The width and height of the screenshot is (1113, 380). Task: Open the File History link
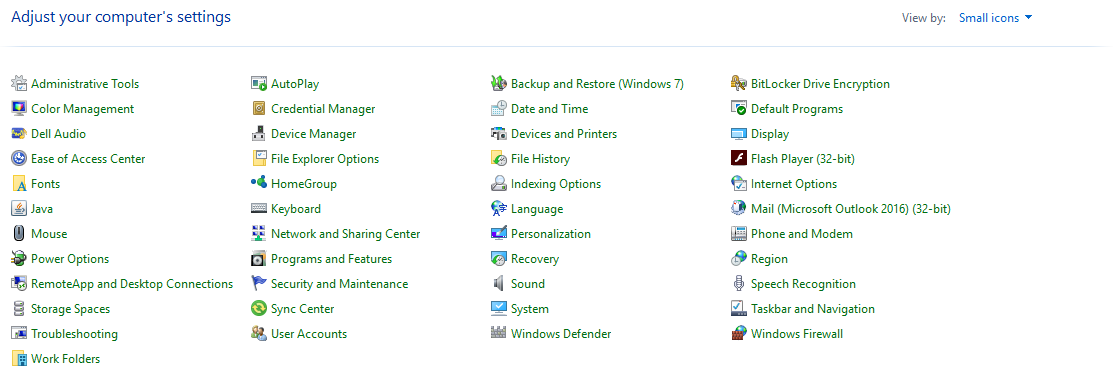(540, 159)
